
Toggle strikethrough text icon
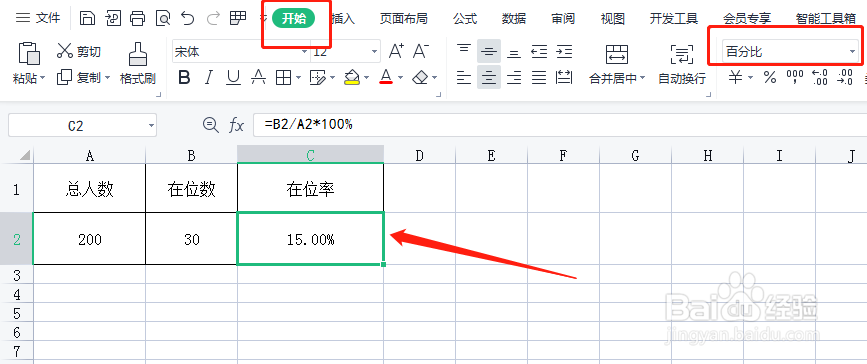[x=258, y=77]
